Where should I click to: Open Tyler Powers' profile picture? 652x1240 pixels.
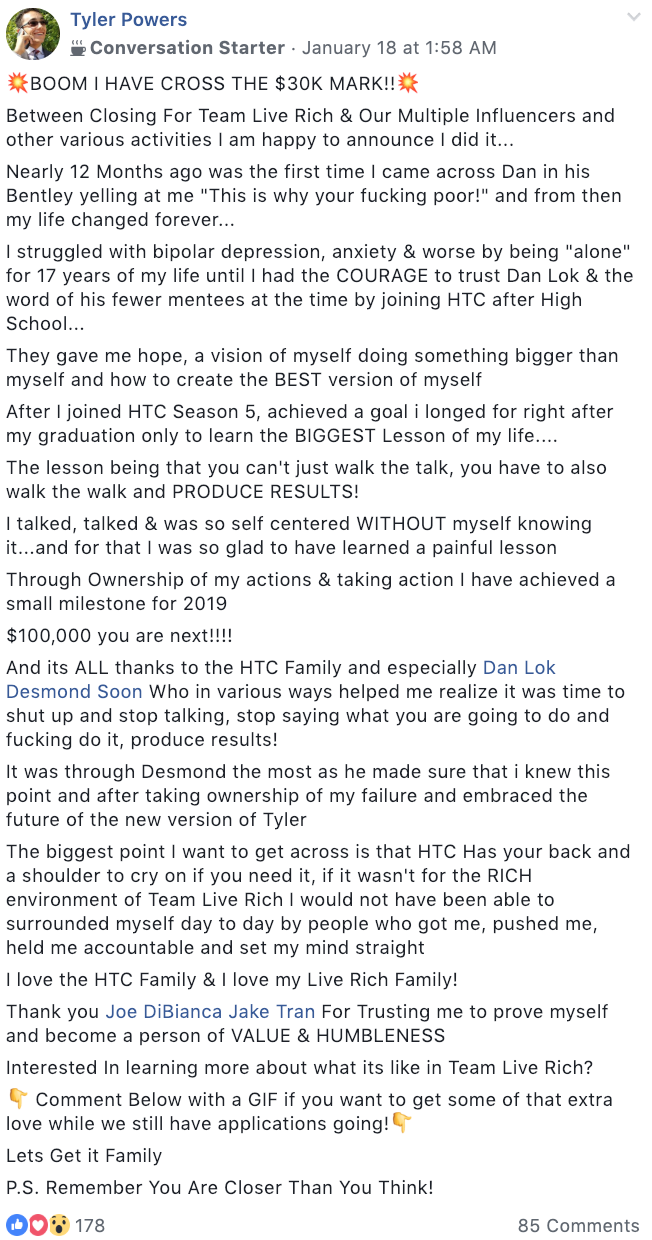point(33,34)
